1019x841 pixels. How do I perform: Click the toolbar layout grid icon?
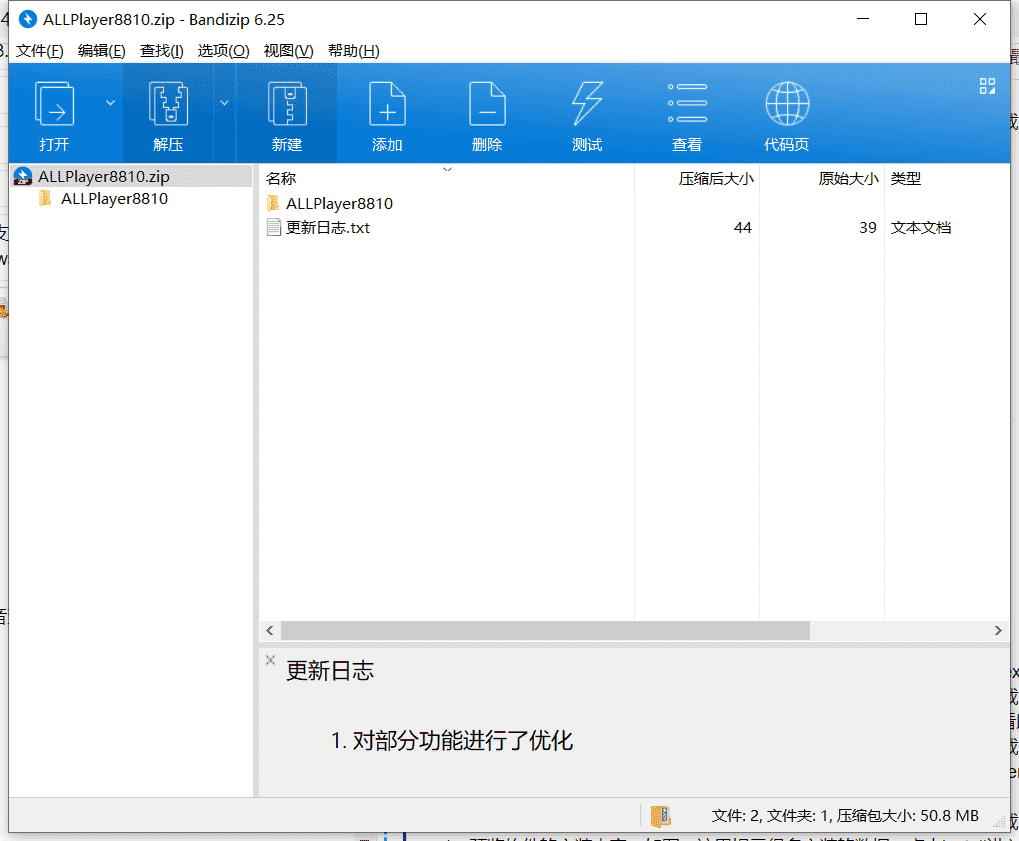[x=987, y=86]
